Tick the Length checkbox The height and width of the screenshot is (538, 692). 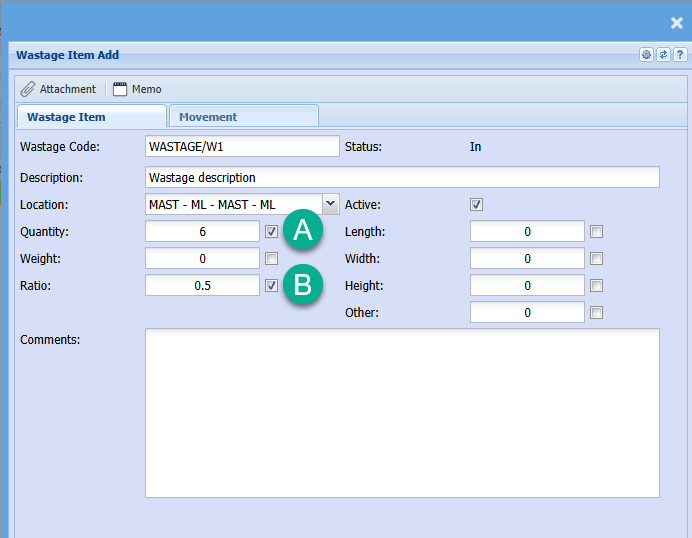(596, 232)
